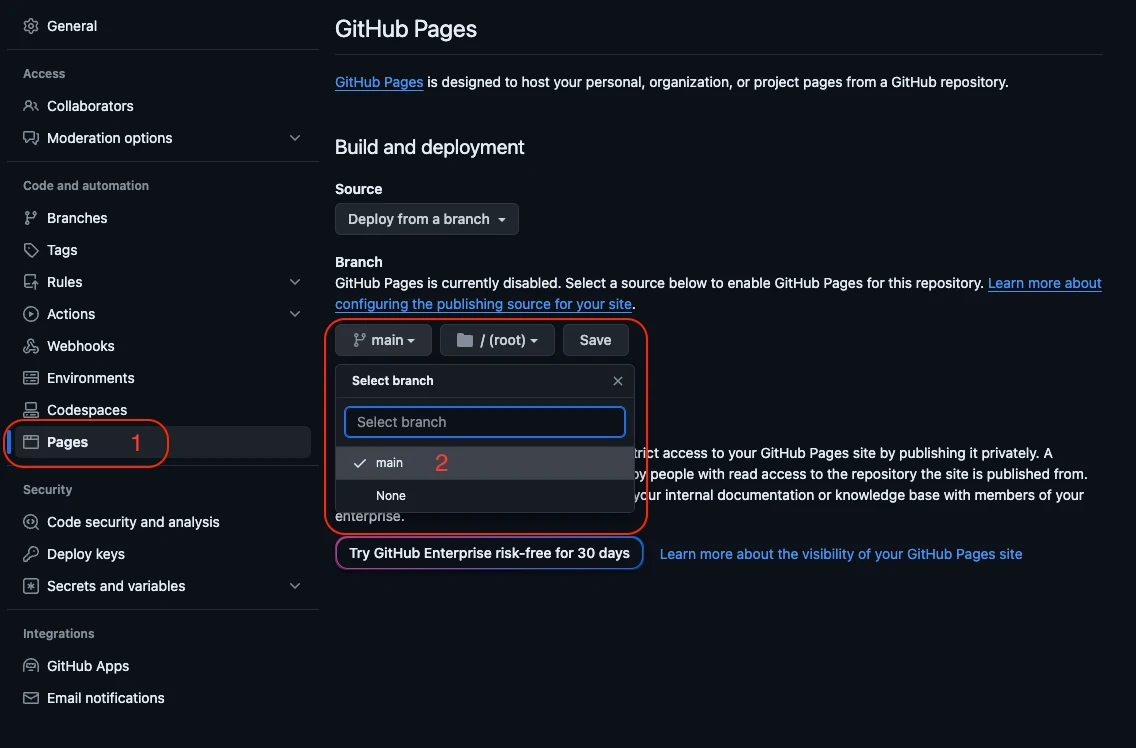The image size is (1136, 748).
Task: Close the Select branch popup
Action: pyautogui.click(x=617, y=381)
